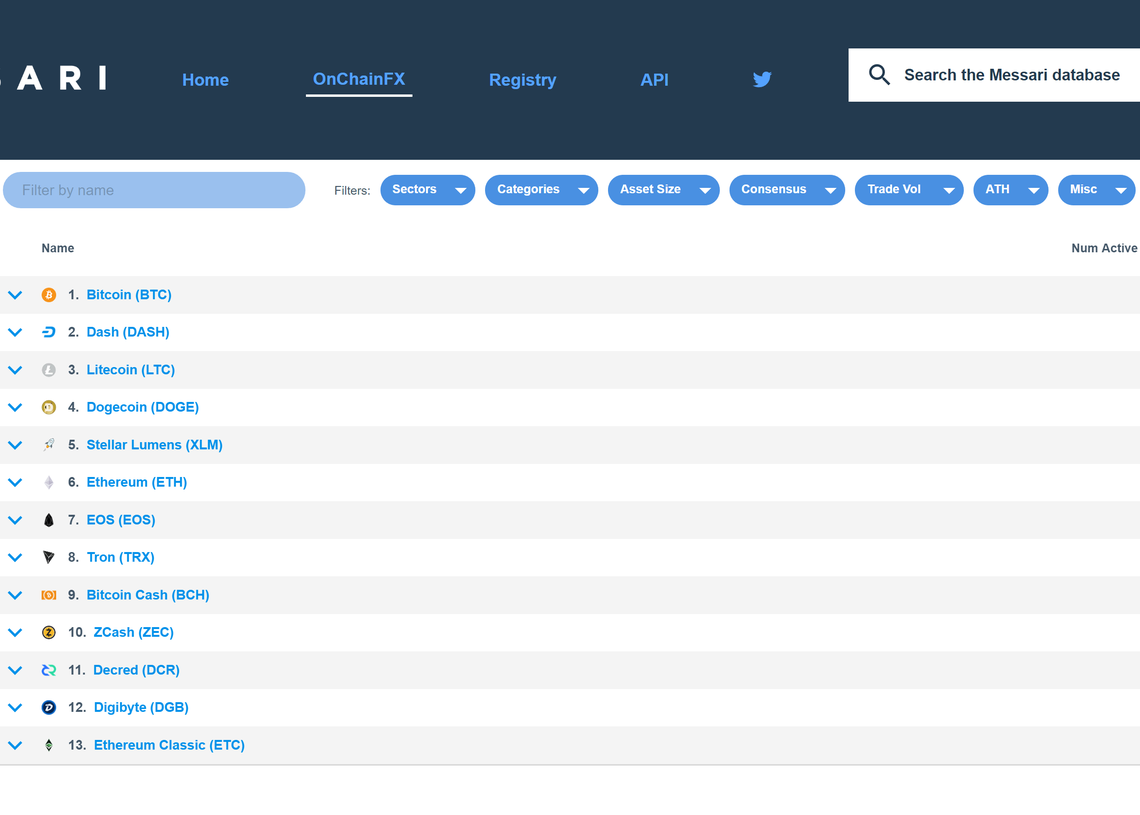
Task: Open the Bitcoin Cash (BCH) link
Action: (148, 595)
